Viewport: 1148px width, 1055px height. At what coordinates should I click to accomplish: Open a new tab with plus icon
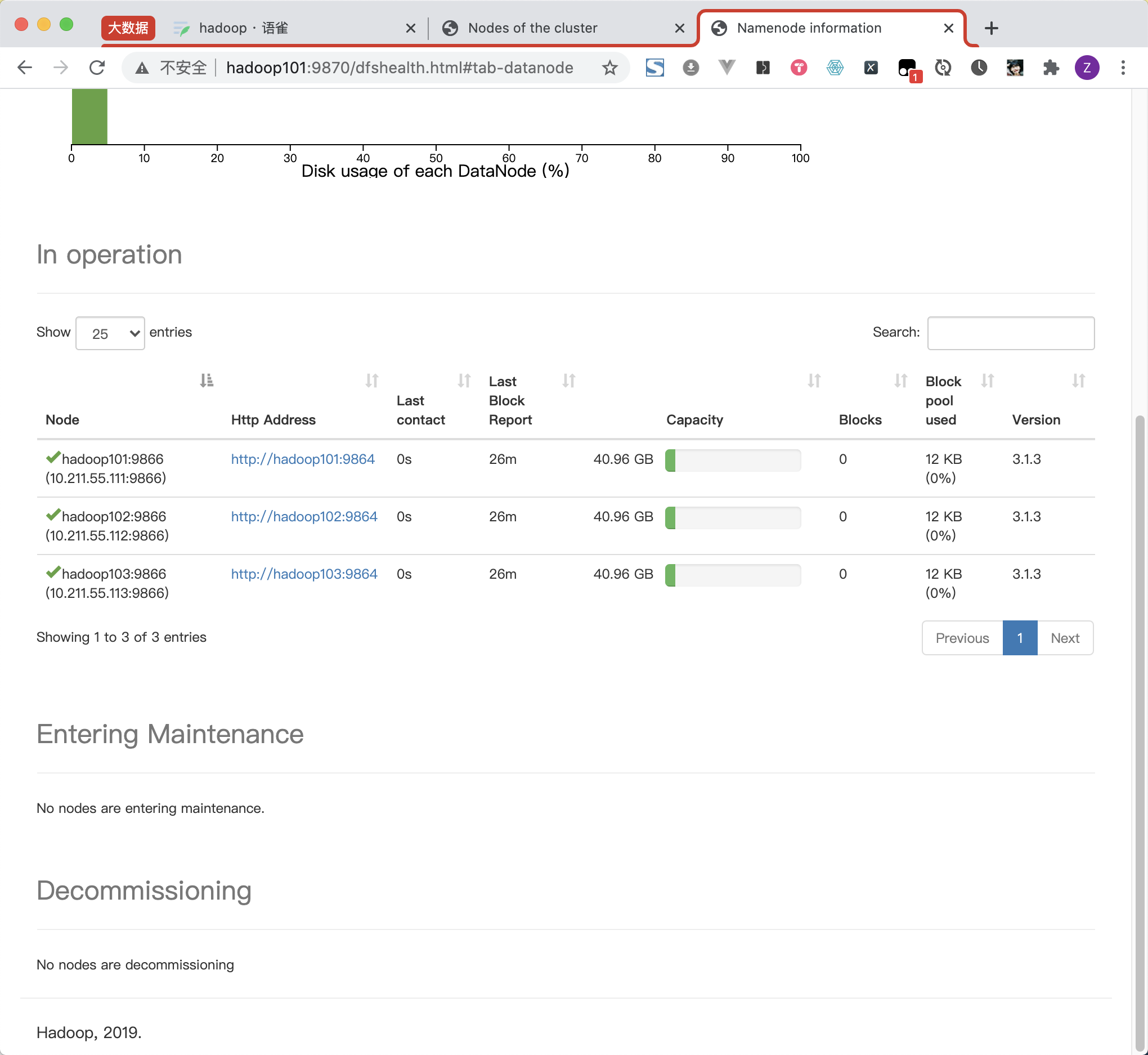[x=991, y=28]
